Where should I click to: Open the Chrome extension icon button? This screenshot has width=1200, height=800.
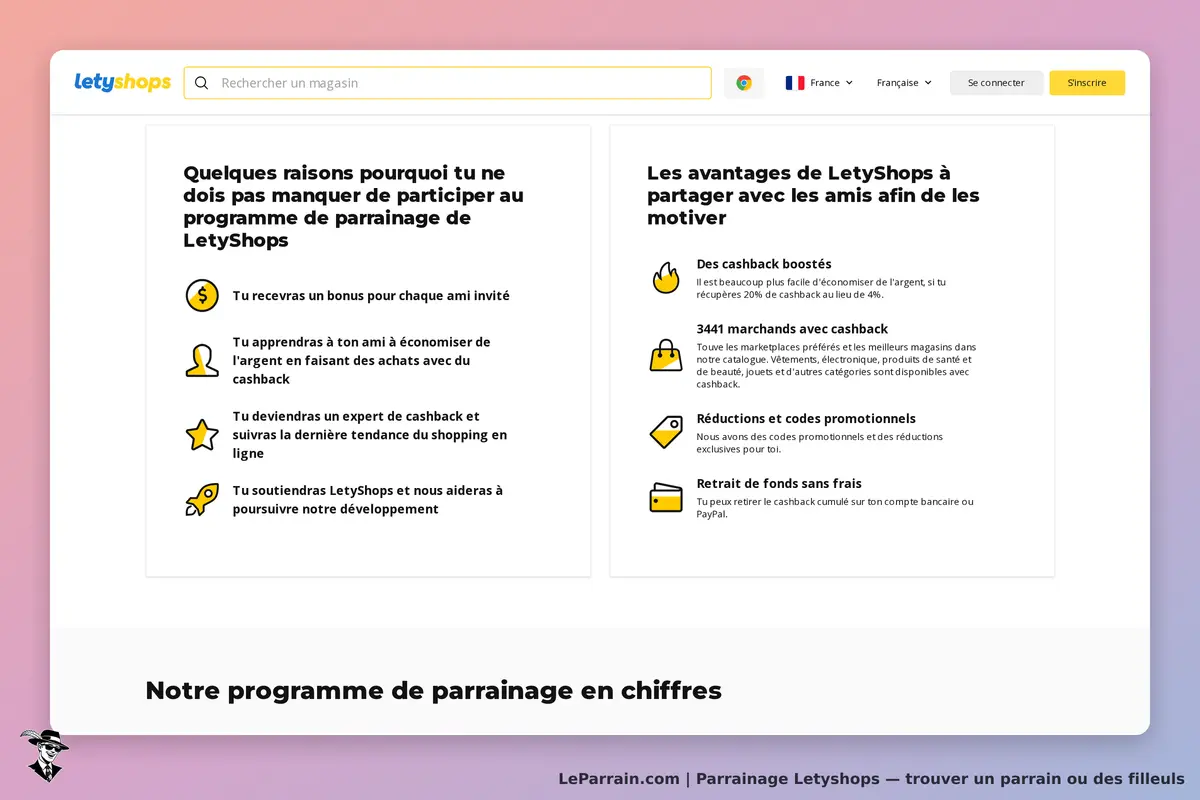tap(744, 83)
